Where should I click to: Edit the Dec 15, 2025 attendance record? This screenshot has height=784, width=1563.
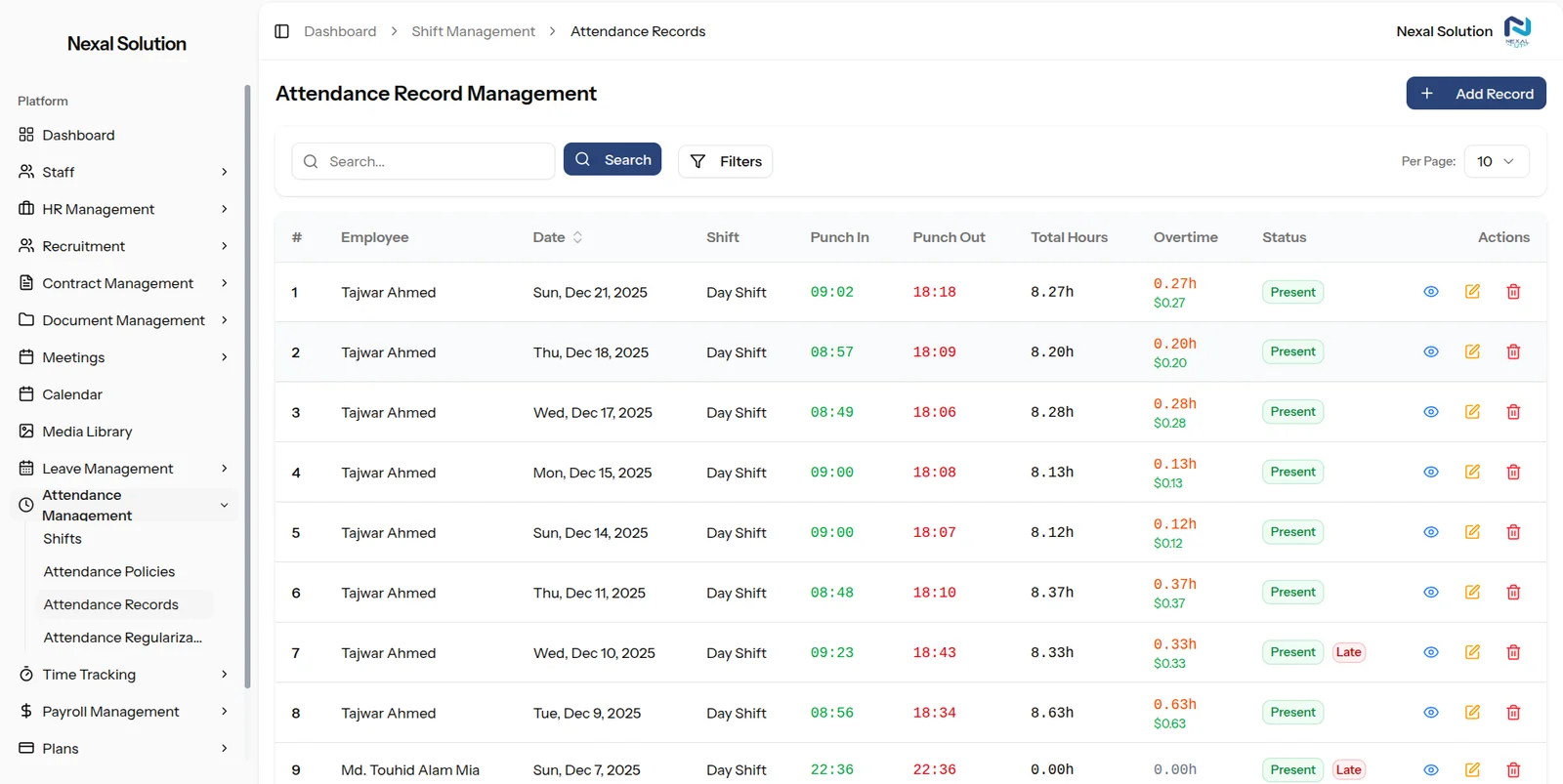tap(1472, 472)
